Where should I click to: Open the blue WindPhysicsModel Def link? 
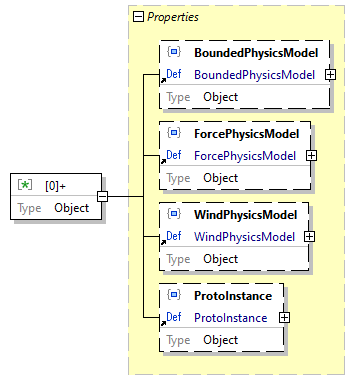[x=244, y=237]
